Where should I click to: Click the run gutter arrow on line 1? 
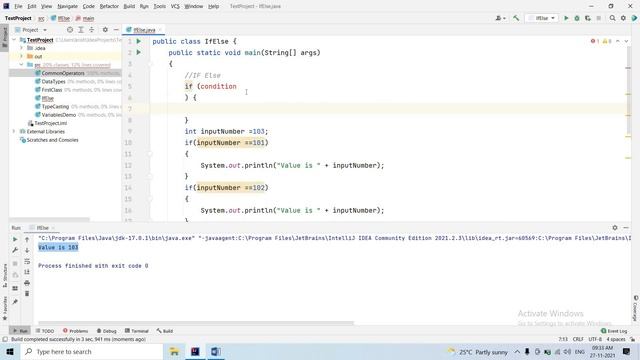pos(139,41)
